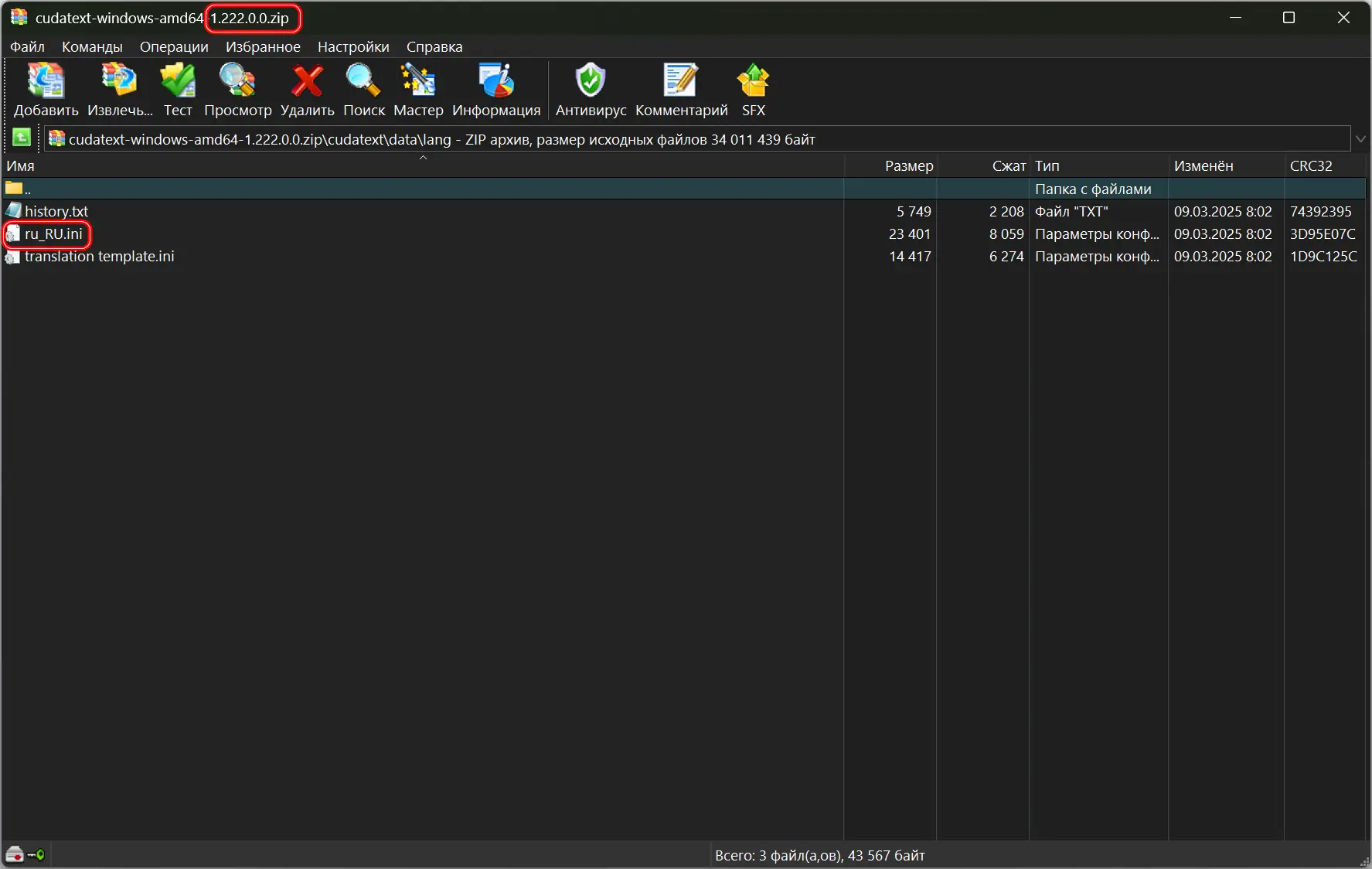Open the Просмотр (View) tool
The image size is (1372, 869).
click(x=237, y=80)
